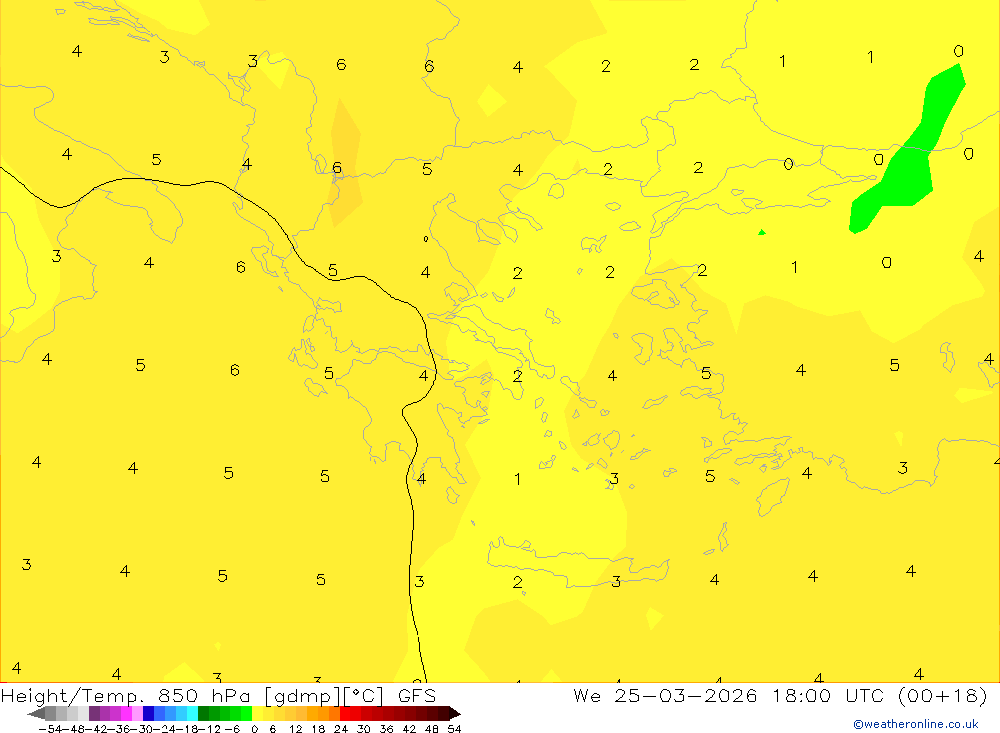Click the legend label 48
Image resolution: width=1000 pixels, height=733 pixels.
click(432, 729)
